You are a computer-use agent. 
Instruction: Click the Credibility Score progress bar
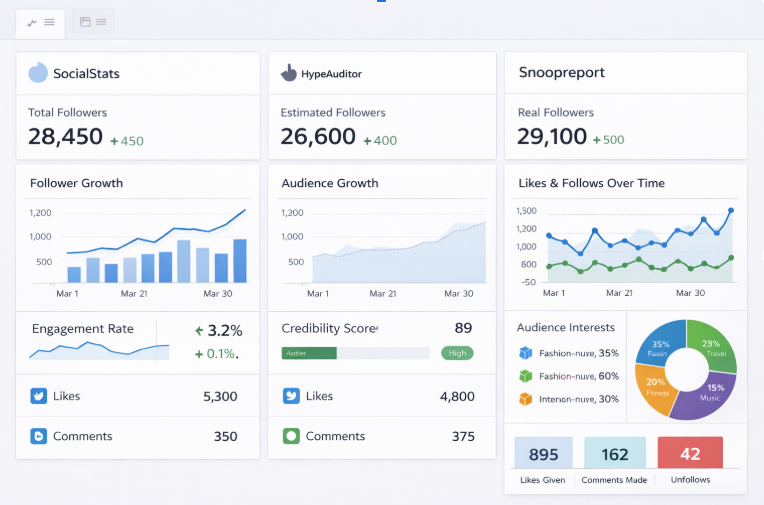click(x=355, y=353)
